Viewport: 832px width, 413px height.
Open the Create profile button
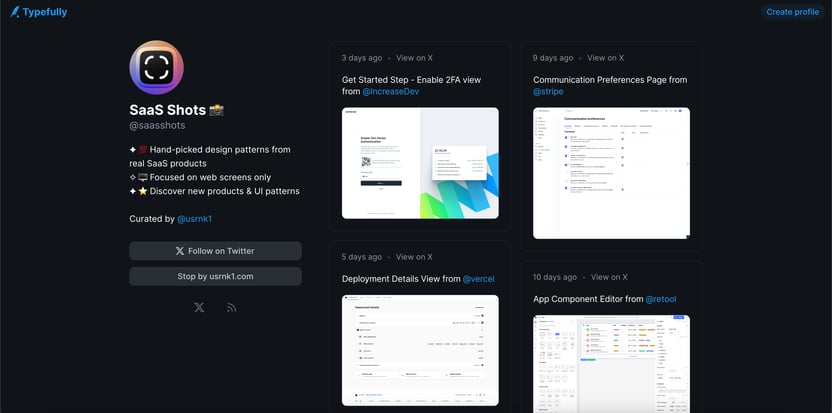792,12
